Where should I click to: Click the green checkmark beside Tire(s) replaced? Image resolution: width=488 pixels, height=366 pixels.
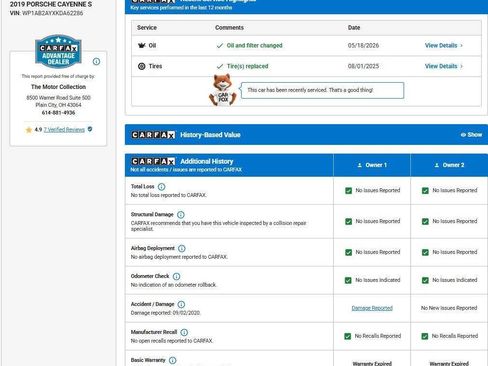click(220, 66)
